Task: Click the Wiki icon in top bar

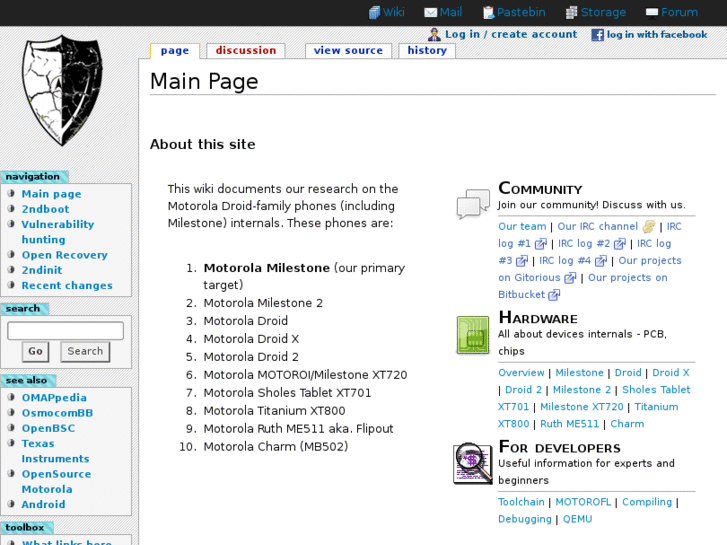Action: coord(374,13)
